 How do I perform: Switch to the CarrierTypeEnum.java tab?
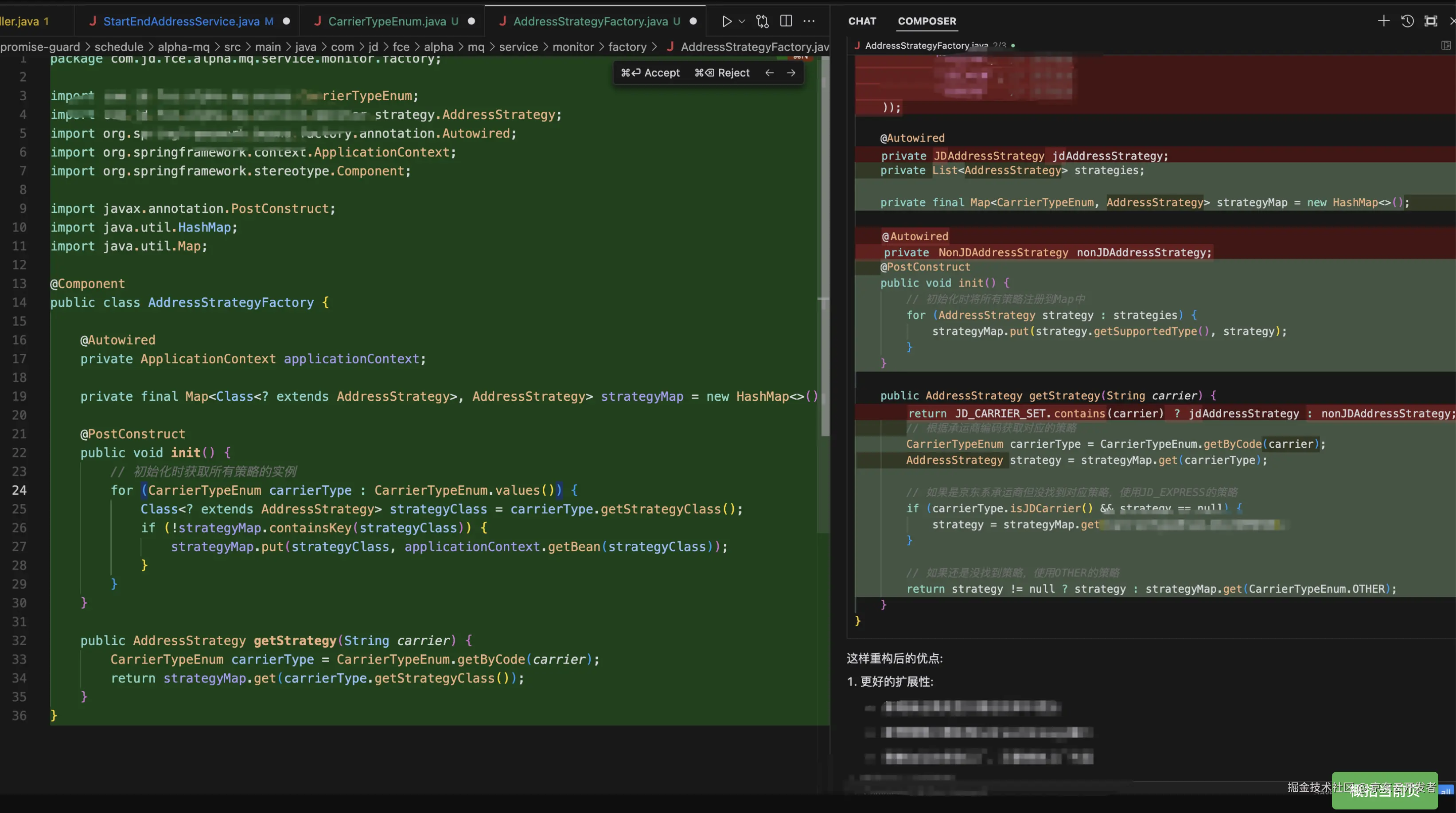(387, 21)
